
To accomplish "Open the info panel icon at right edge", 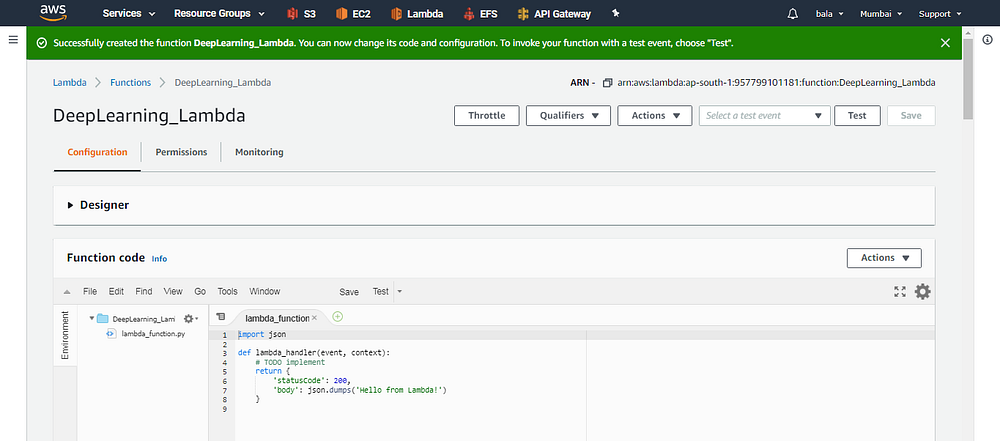I will pyautogui.click(x=987, y=40).
